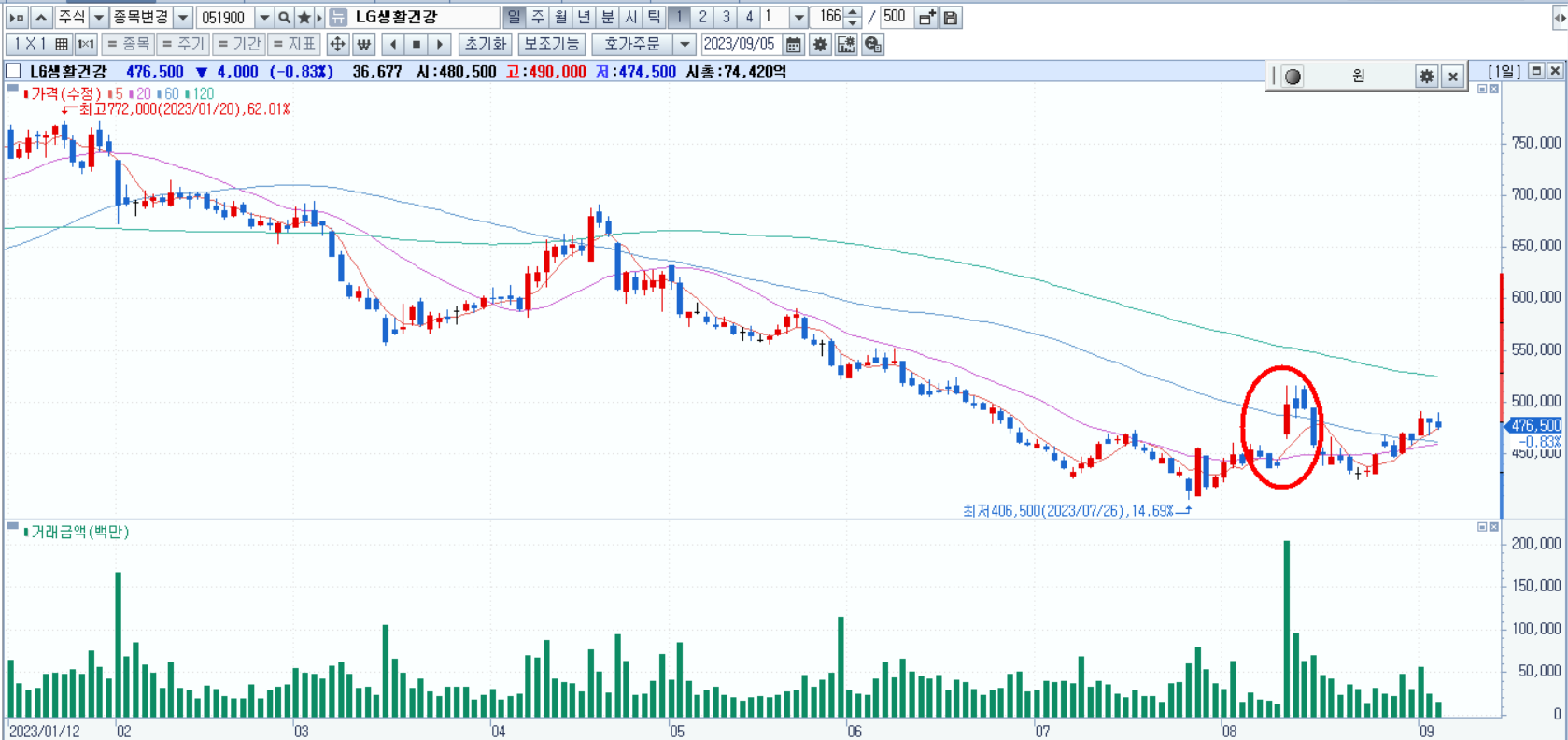1568x740 pixels.
Task: Click the 초기화 reset button
Action: (x=485, y=44)
